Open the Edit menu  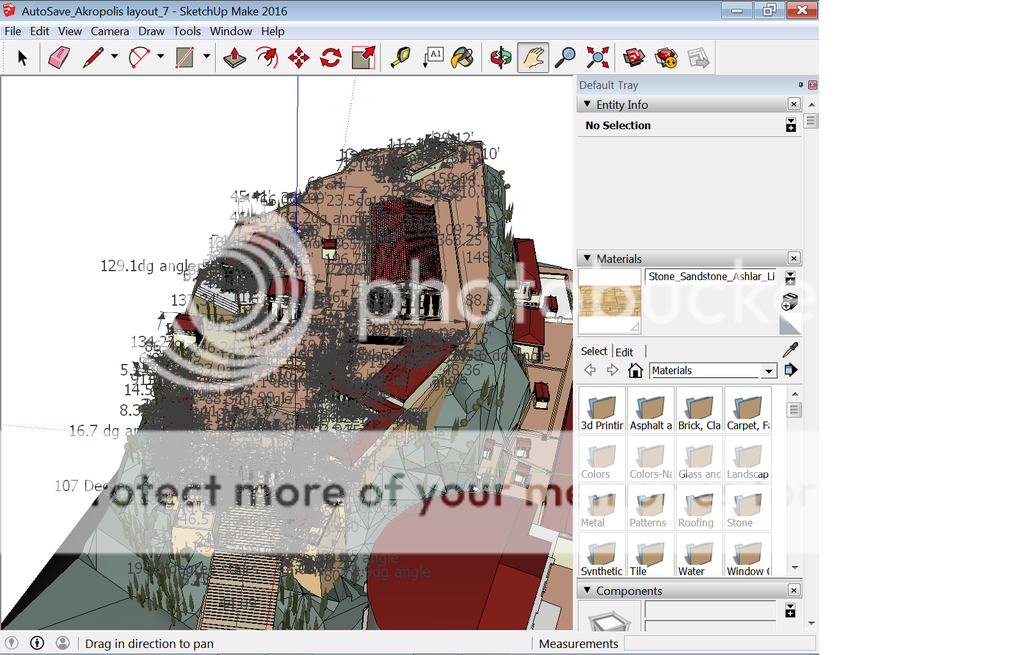click(x=39, y=31)
